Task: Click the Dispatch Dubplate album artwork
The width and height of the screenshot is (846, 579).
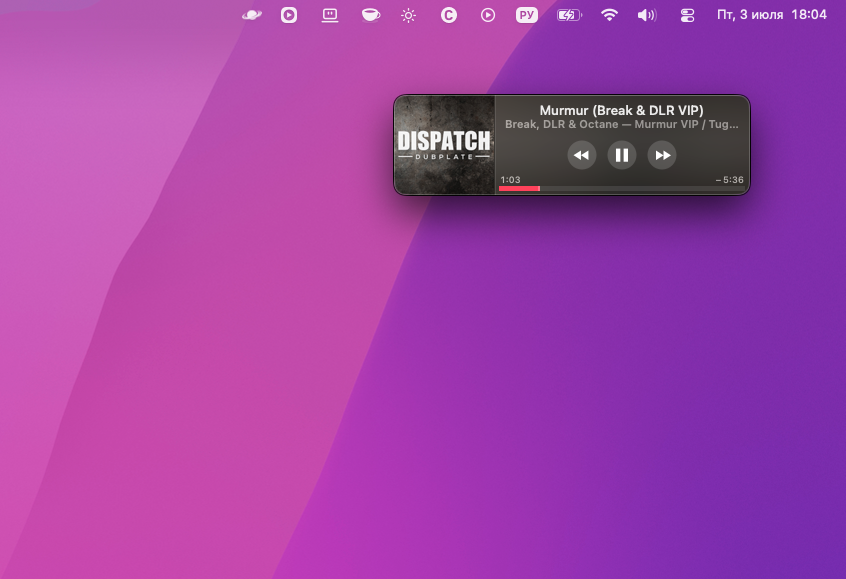Action: tap(445, 145)
